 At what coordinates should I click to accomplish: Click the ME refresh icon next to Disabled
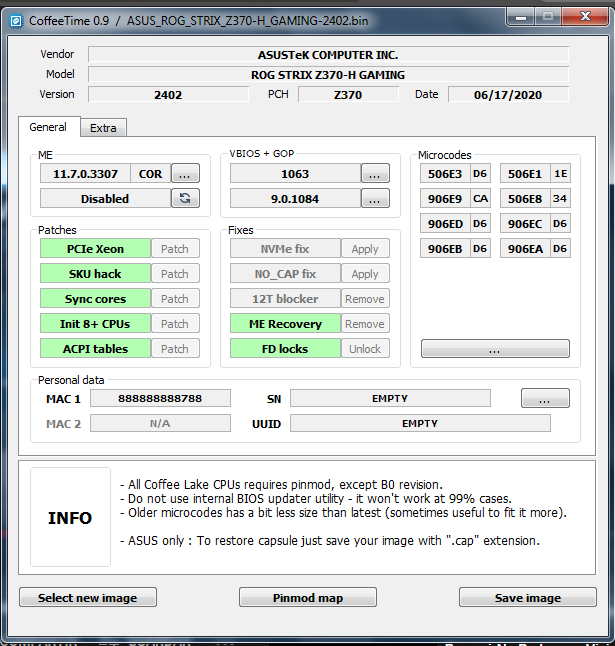185,198
